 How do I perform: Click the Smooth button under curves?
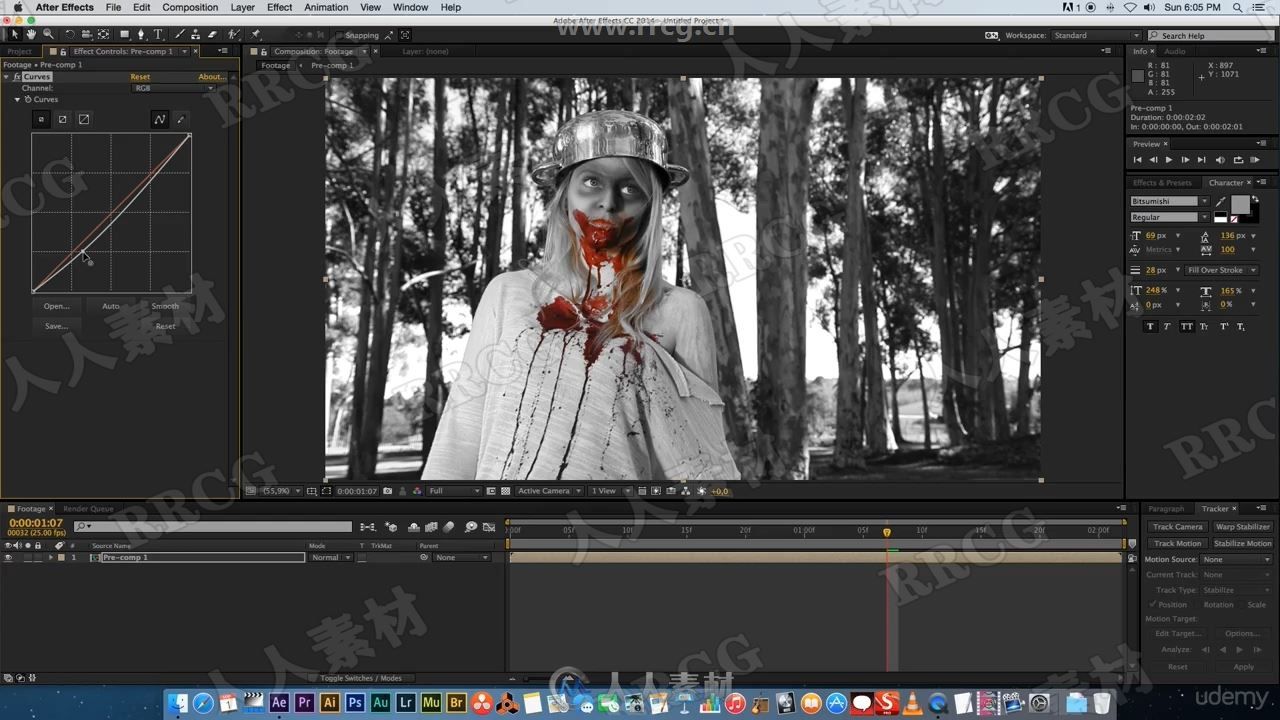click(x=165, y=306)
